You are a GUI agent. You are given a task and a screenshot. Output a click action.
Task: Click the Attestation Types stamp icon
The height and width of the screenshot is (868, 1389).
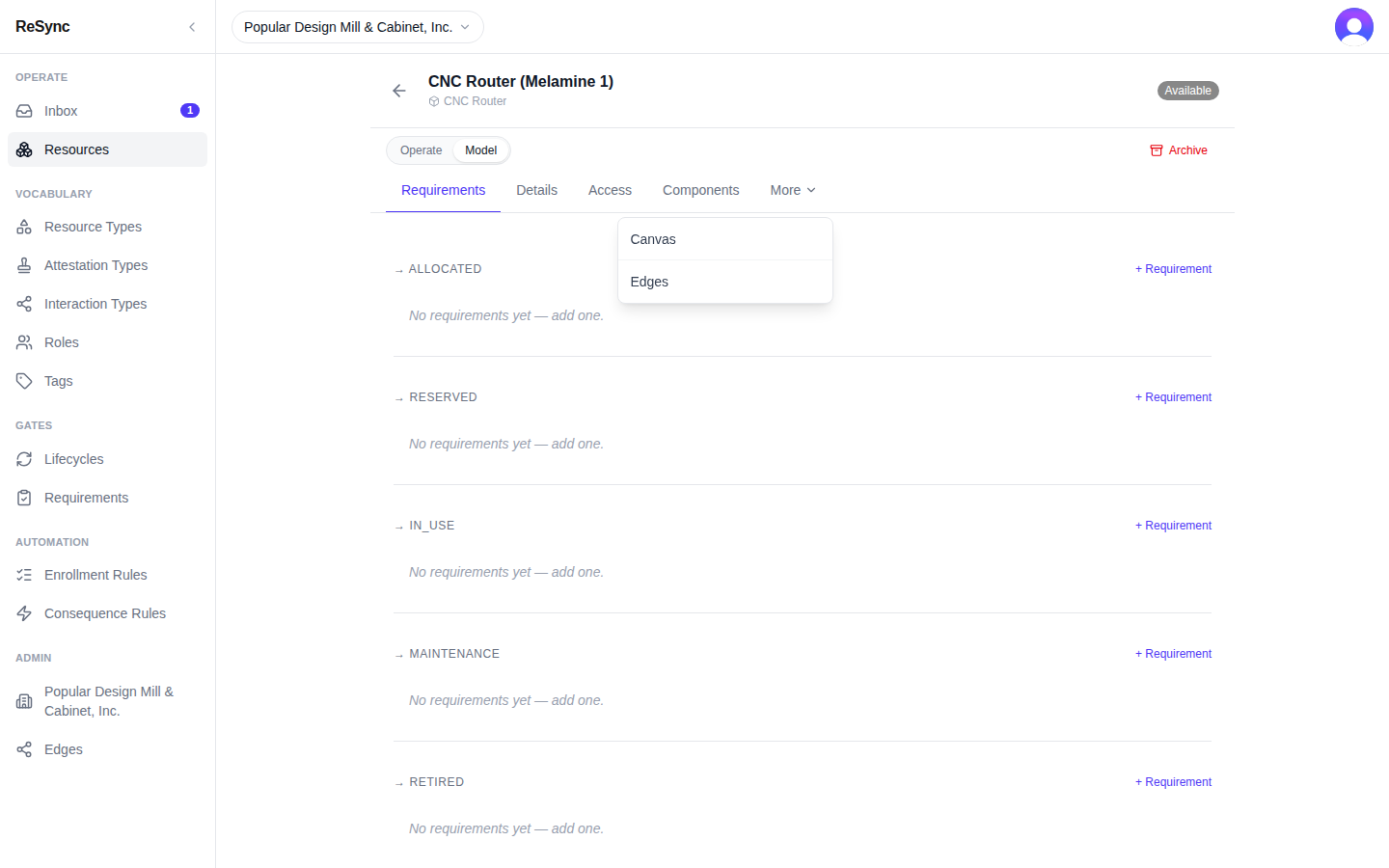click(x=24, y=265)
